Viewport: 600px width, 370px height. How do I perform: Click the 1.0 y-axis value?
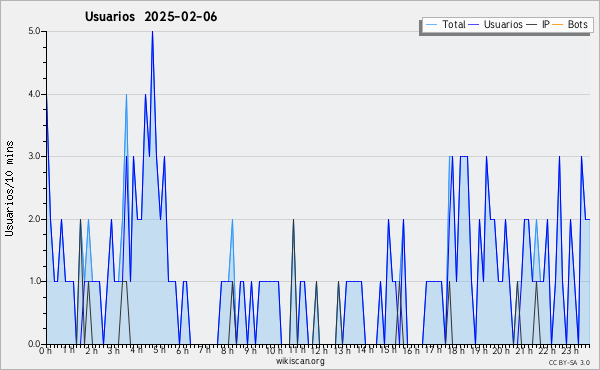(34, 282)
